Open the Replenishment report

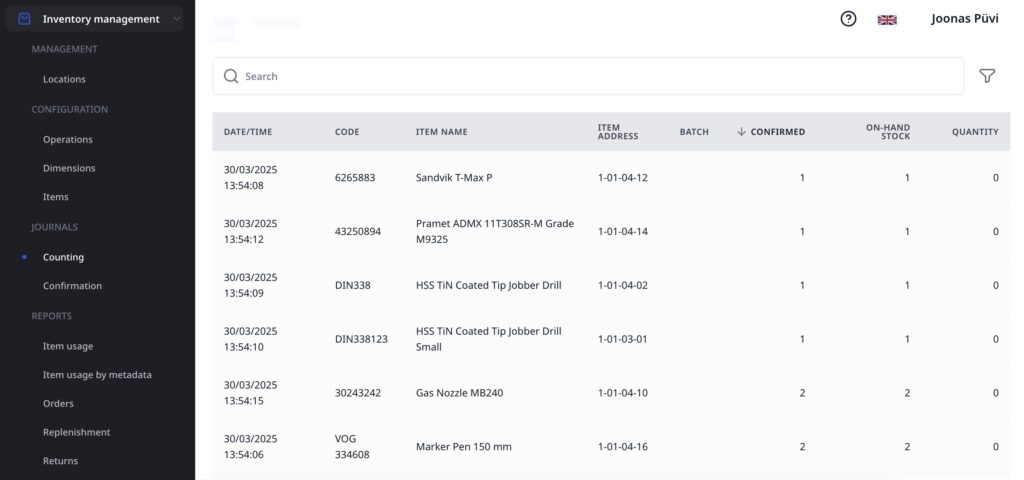coord(76,432)
